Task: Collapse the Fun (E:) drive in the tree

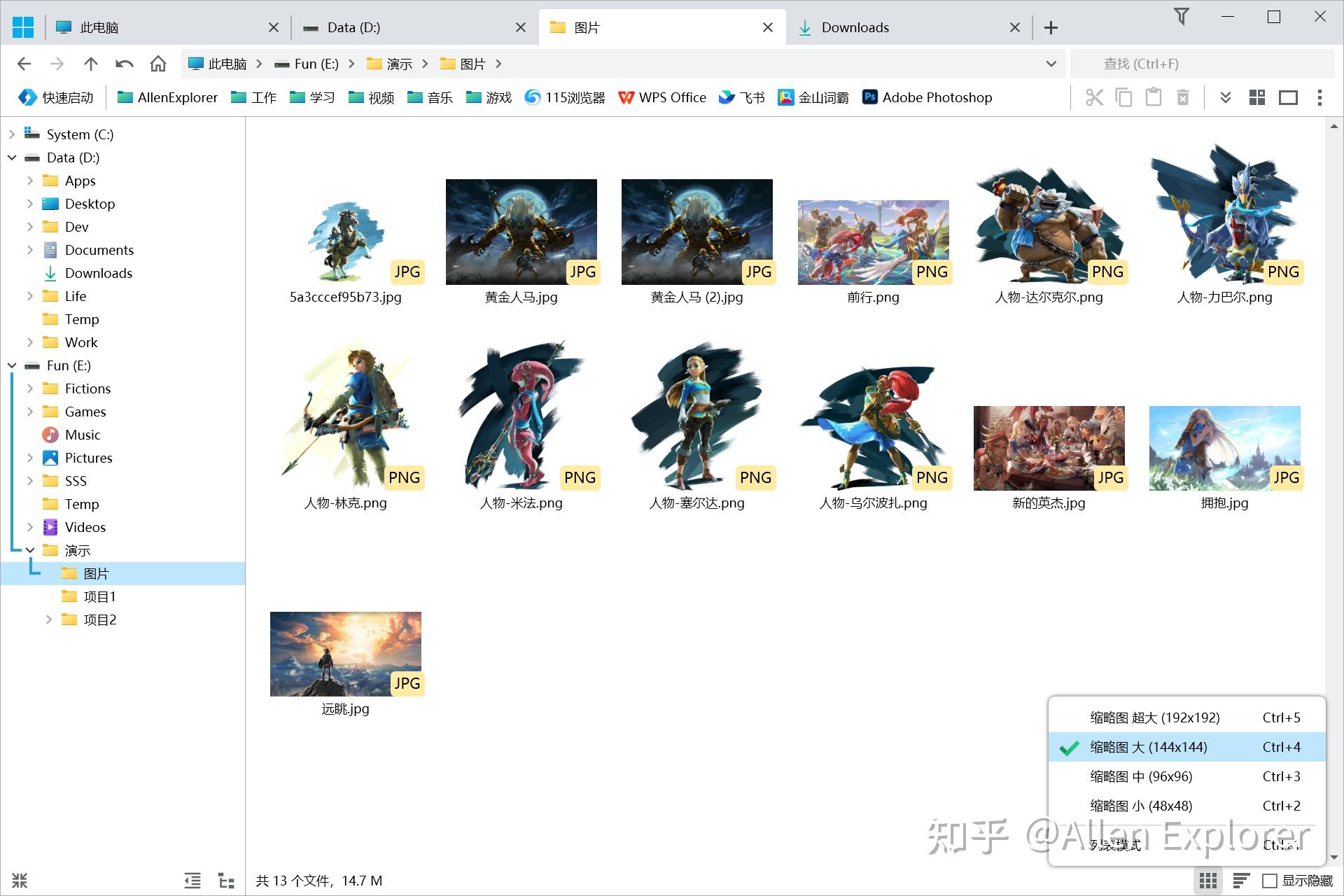Action: pyautogui.click(x=12, y=365)
